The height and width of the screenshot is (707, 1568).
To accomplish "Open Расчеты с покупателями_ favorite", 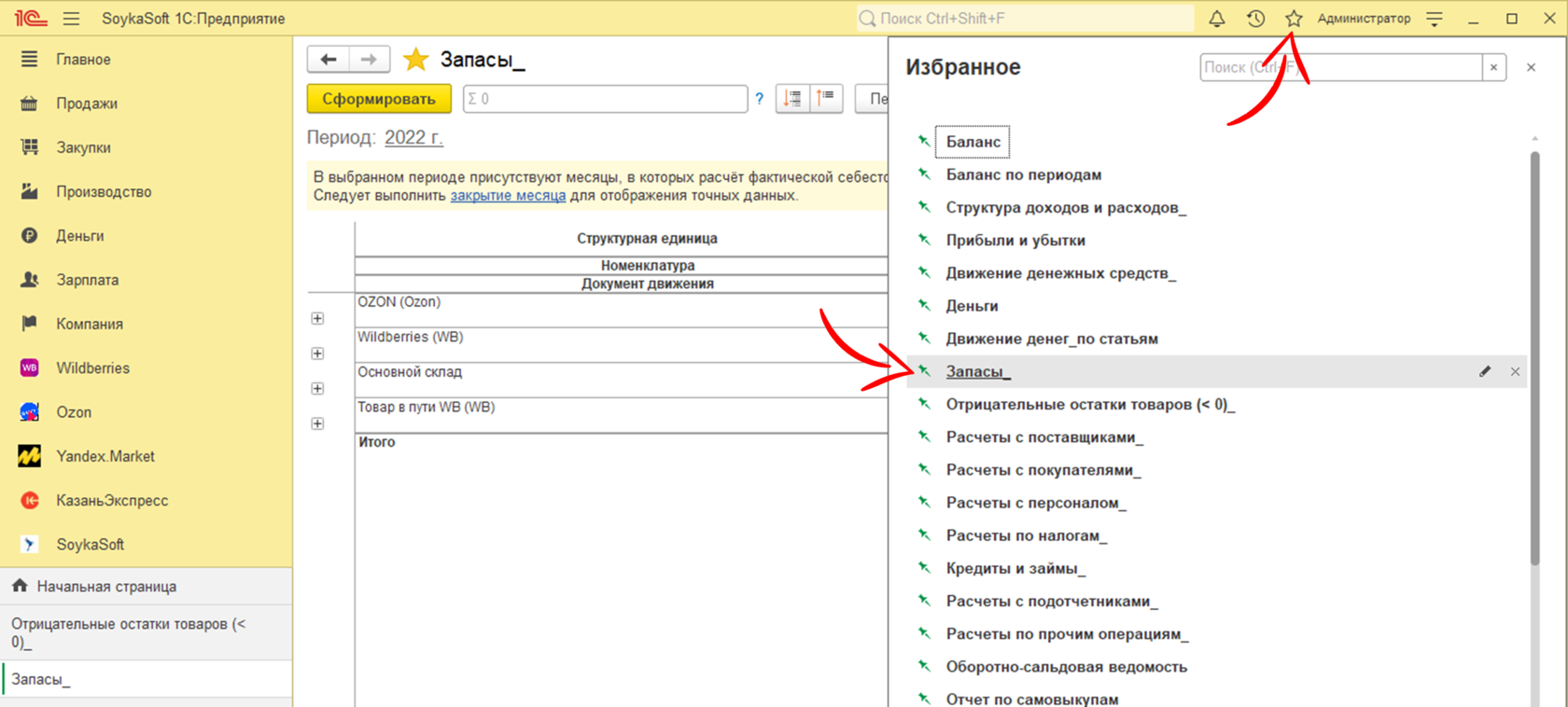I will coord(1043,470).
